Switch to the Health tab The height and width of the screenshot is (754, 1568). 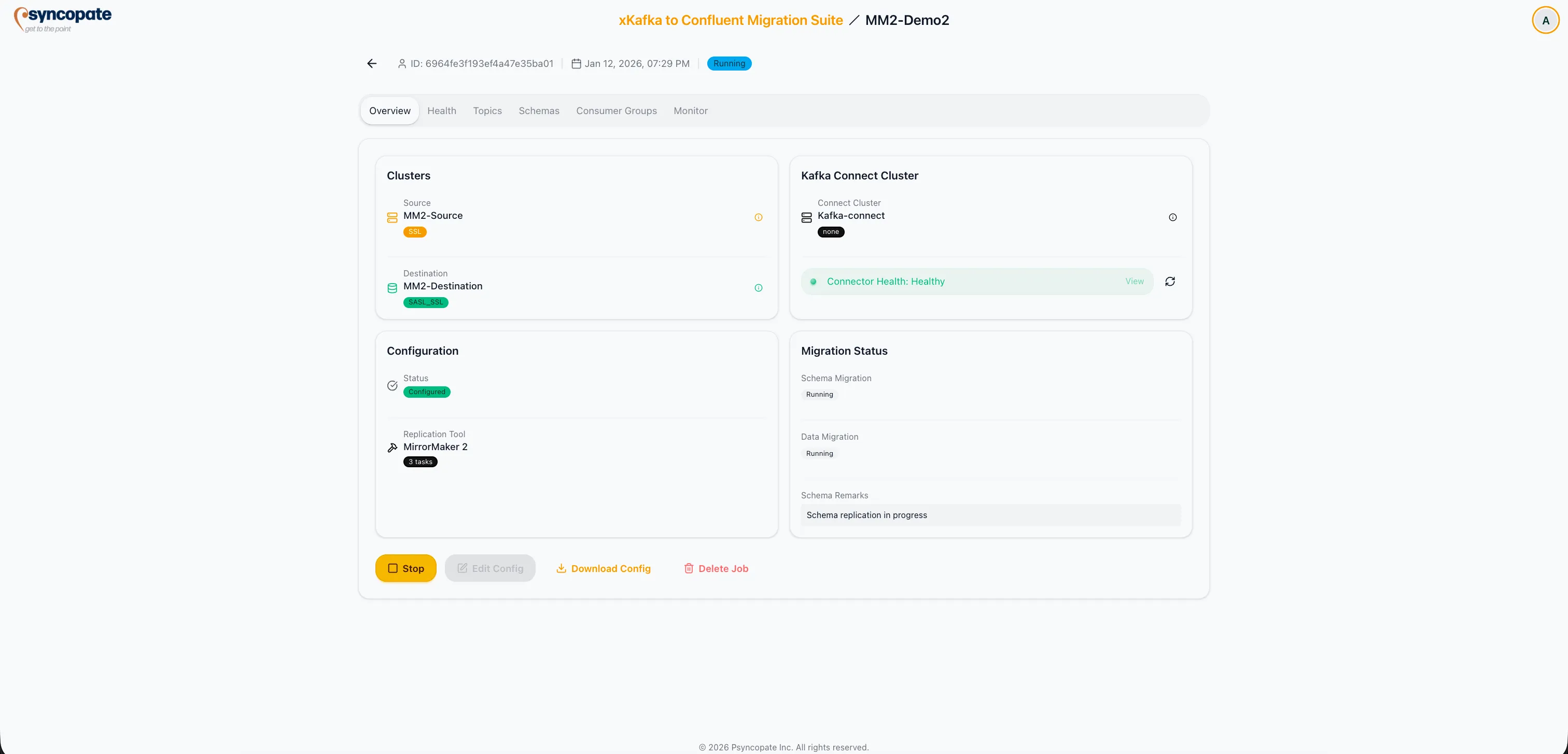point(441,111)
